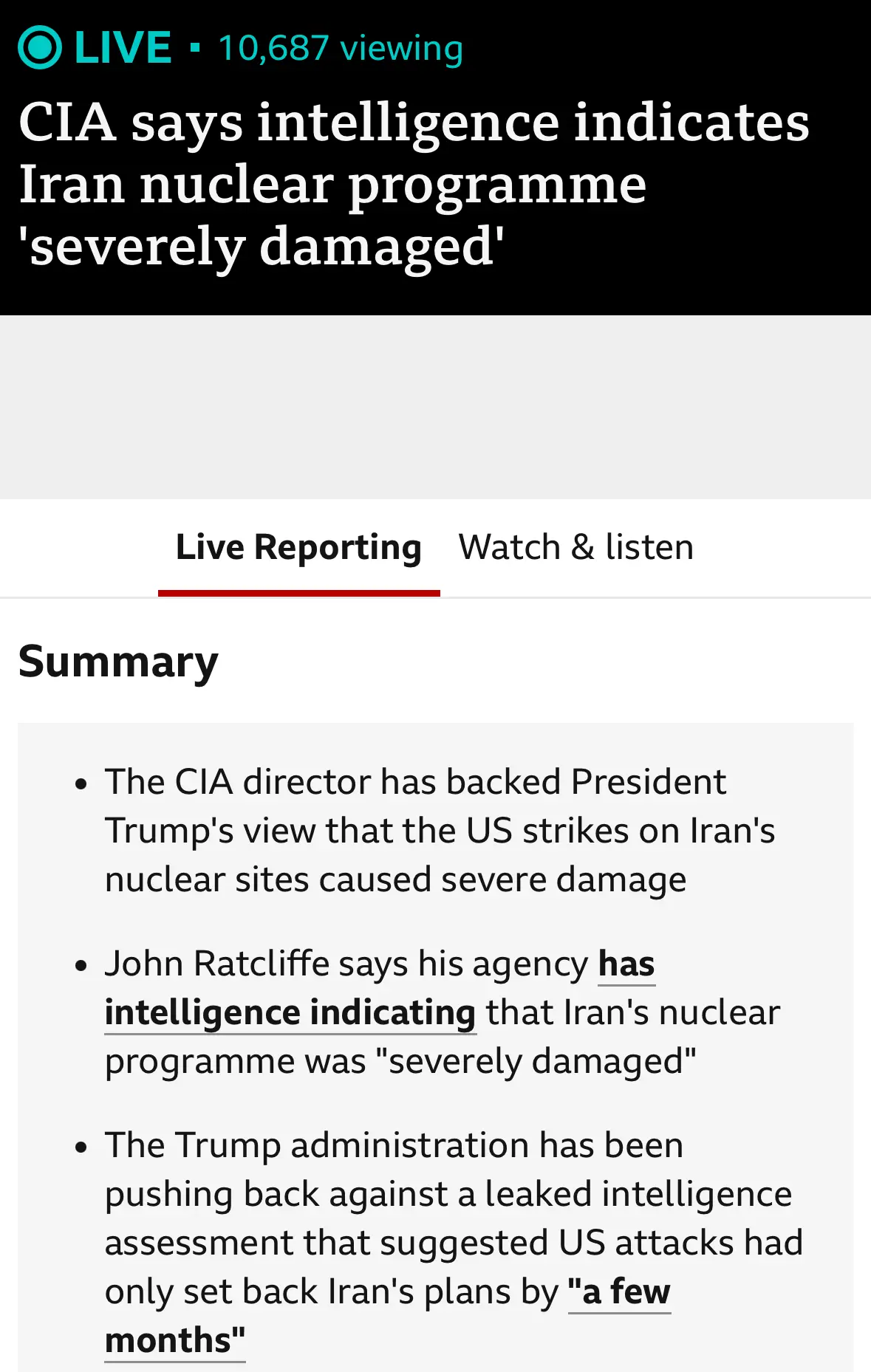Click the Summary heading
Screen dimensions: 871x1372
[x=118, y=662]
